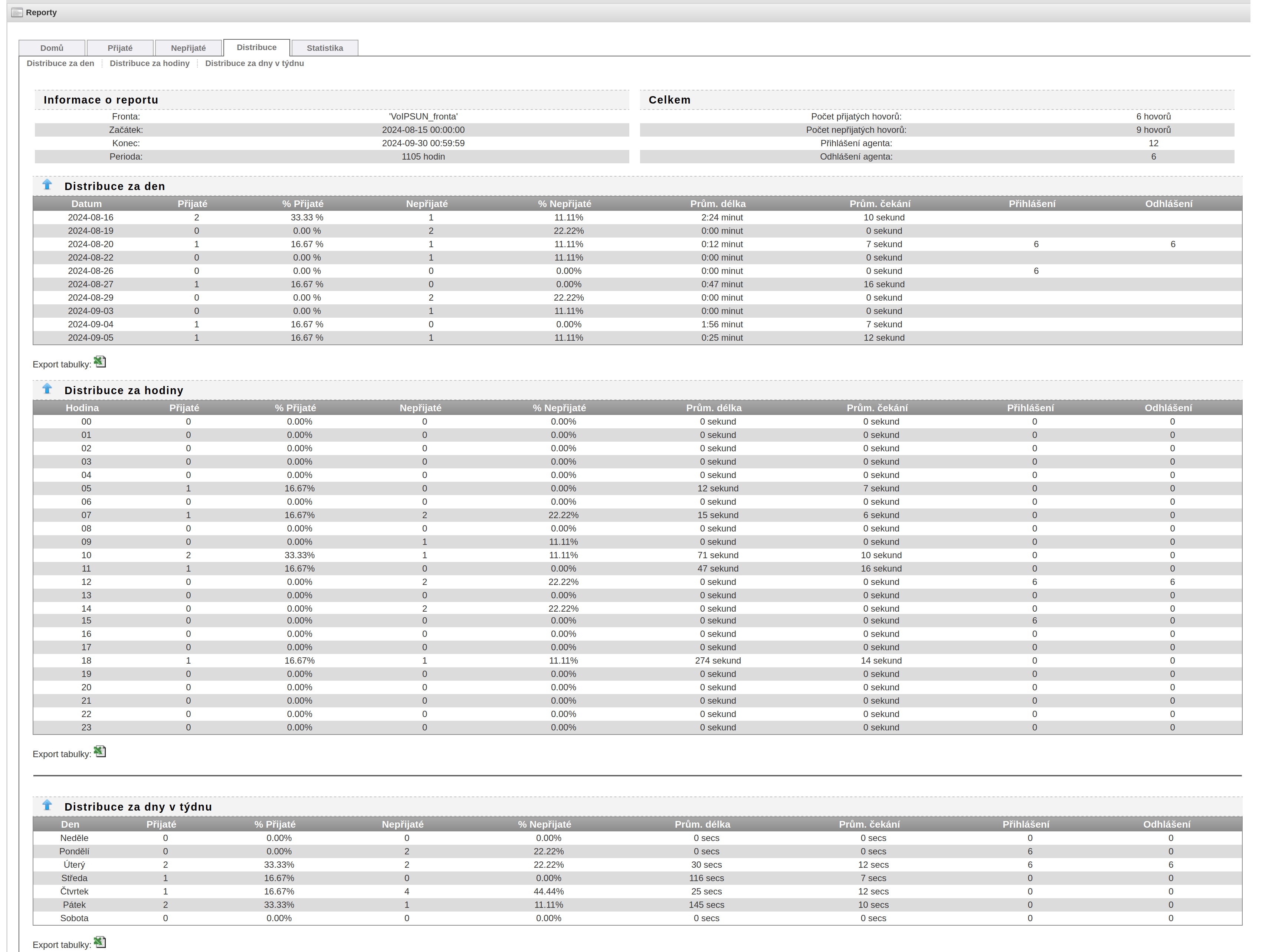Click the 44.44% cell in Čtvrtek row
This screenshot has width=1272, height=952.
click(548, 892)
